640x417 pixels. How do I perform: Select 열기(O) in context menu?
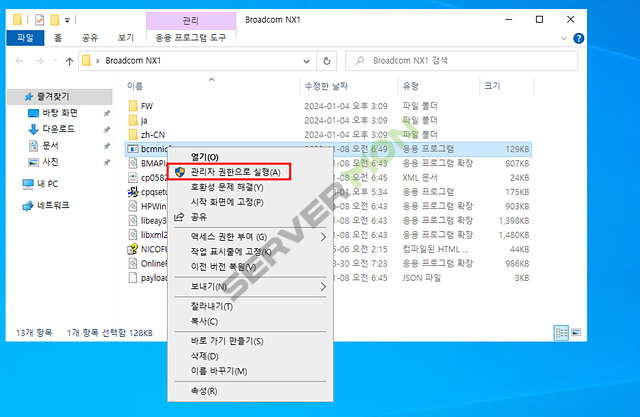coord(204,157)
